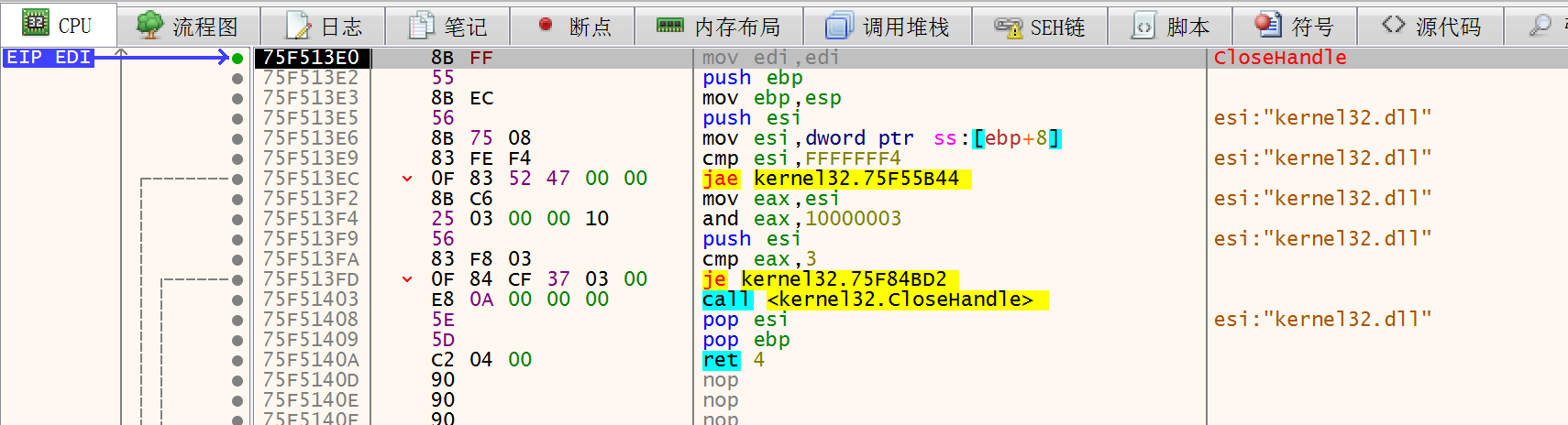Click esi kernel32.dll comment at 75F51408
The width and height of the screenshot is (1568, 425).
point(1322,320)
